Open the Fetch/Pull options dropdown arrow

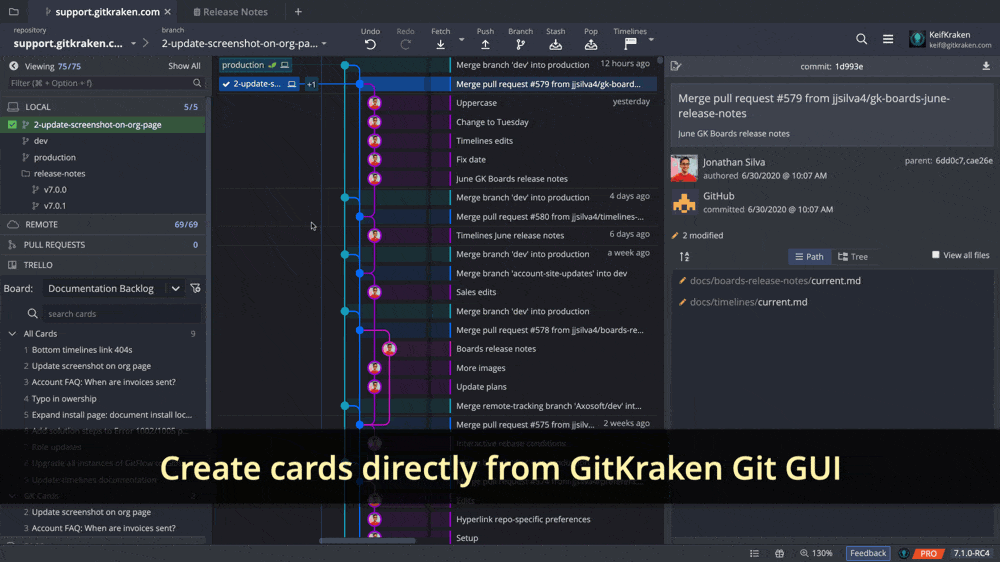coord(462,40)
